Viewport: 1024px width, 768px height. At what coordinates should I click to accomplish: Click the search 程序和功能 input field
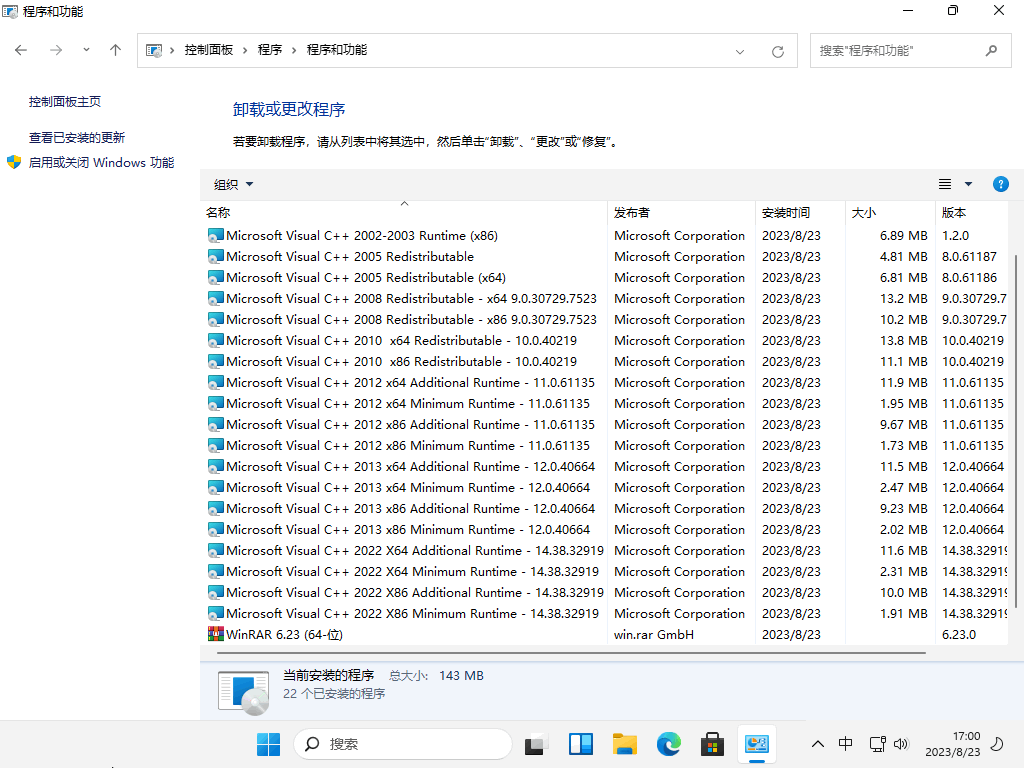coord(898,51)
